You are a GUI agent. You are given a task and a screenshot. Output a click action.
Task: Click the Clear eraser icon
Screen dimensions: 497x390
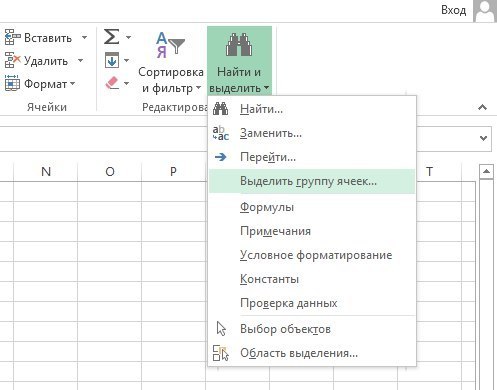tap(112, 83)
